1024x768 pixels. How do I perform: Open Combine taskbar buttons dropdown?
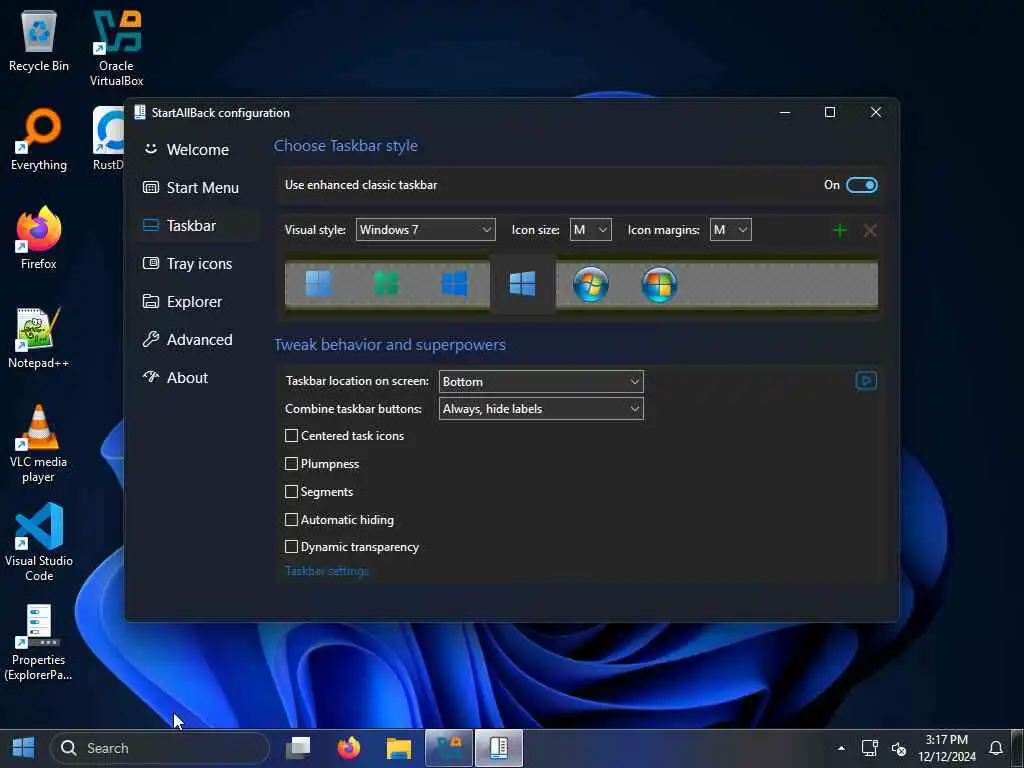click(x=541, y=409)
